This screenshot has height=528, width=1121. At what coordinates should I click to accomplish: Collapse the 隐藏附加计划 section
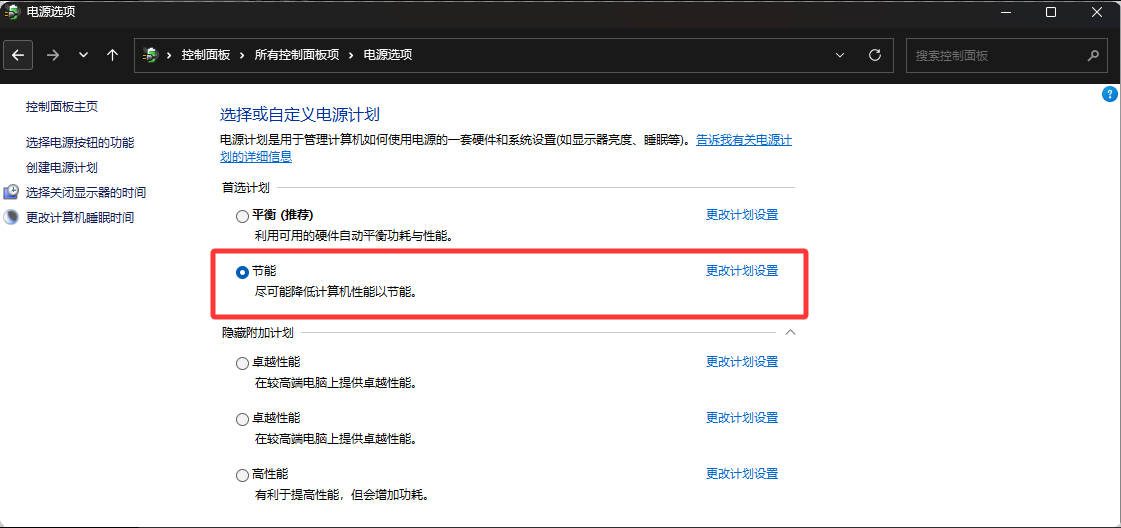tap(790, 332)
